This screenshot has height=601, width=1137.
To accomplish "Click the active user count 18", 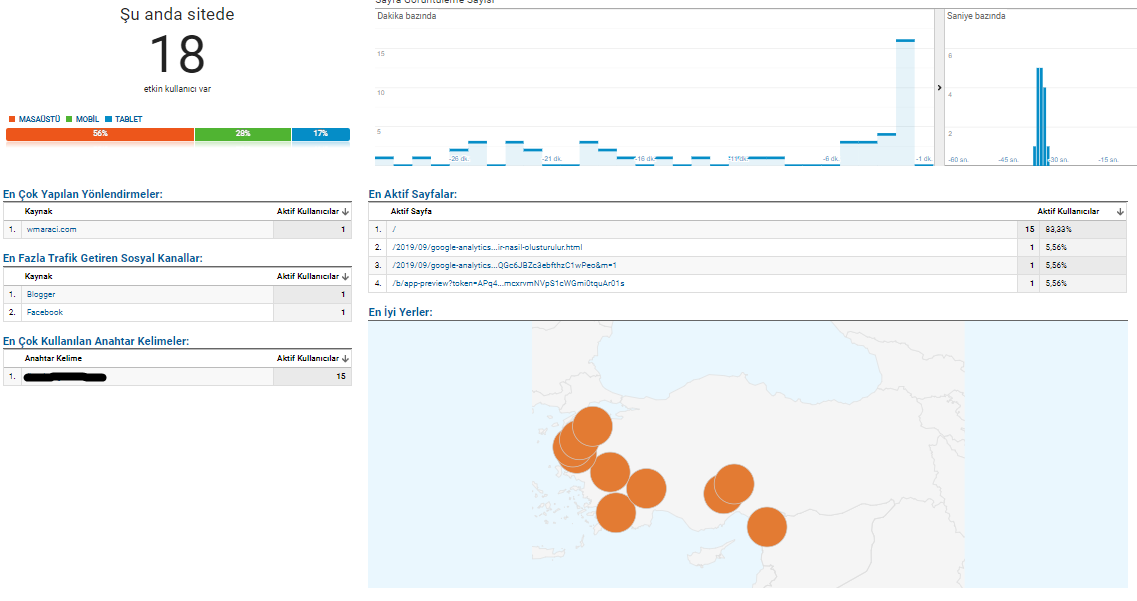I will 177,55.
